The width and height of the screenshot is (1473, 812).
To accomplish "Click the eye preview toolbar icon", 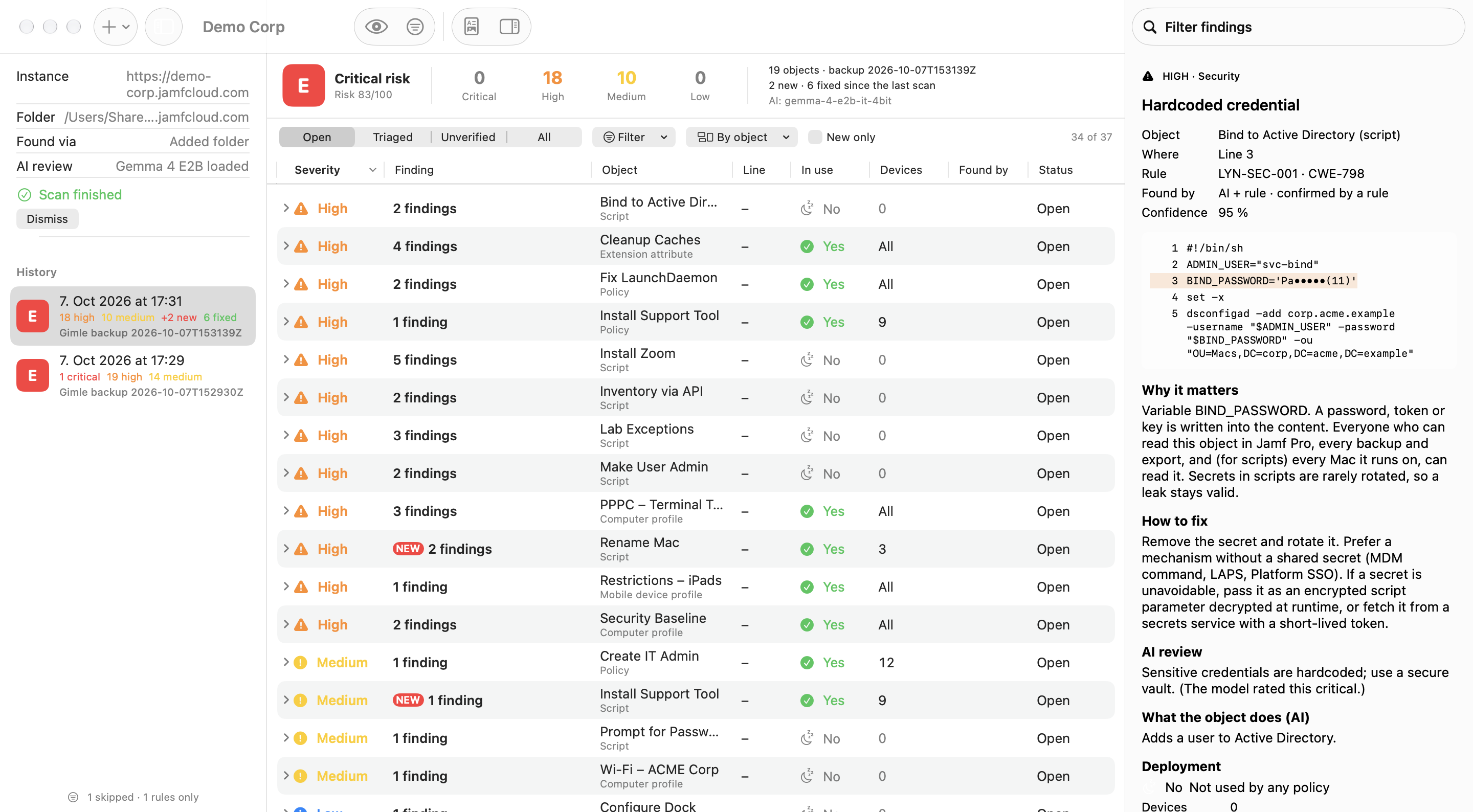I will point(376,26).
